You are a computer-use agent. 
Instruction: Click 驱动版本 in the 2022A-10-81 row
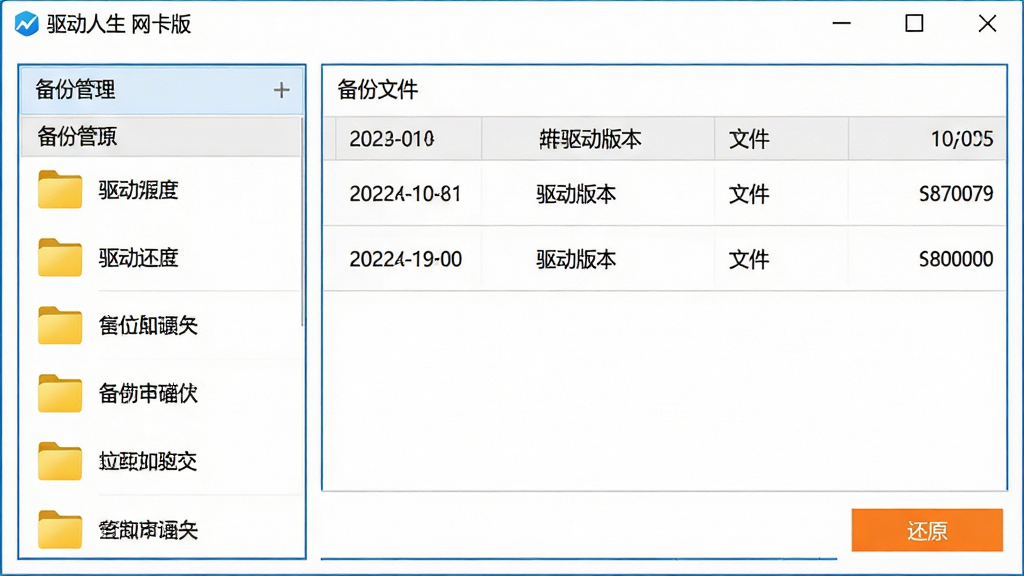coord(576,194)
